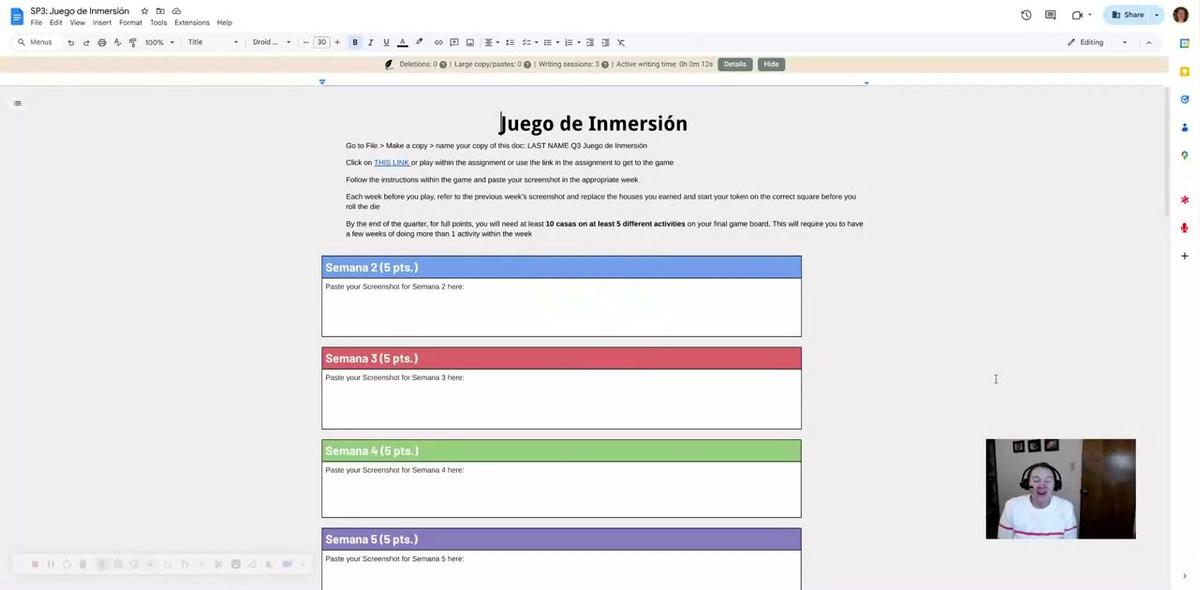Viewport: 1200px width, 590px height.
Task: Open the text color picker
Action: coord(399,39)
